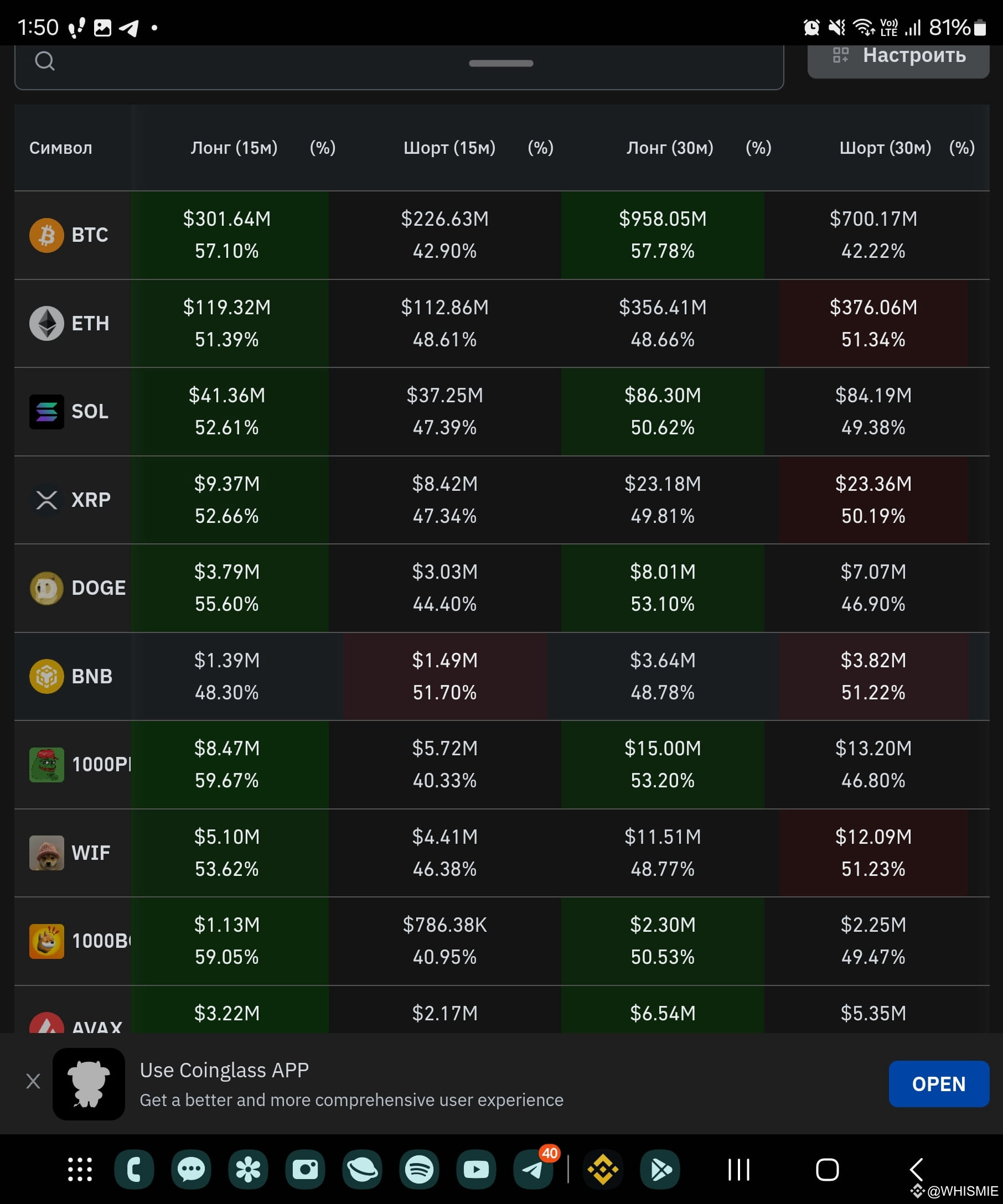Open the app drawer grid icon
Viewport: 1003px width, 1204px height.
(80, 1170)
